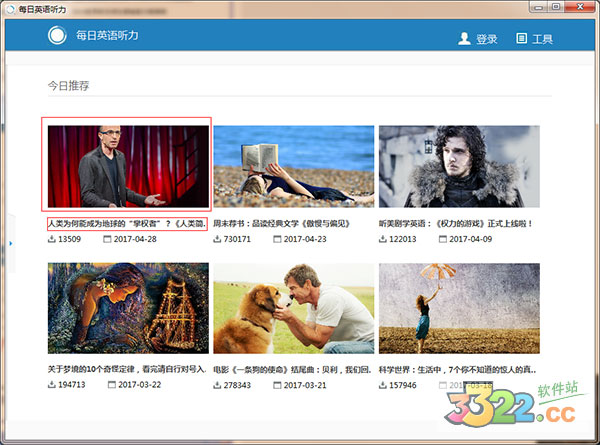Open article 关于梦境的10个奇怪定律

pos(127,369)
